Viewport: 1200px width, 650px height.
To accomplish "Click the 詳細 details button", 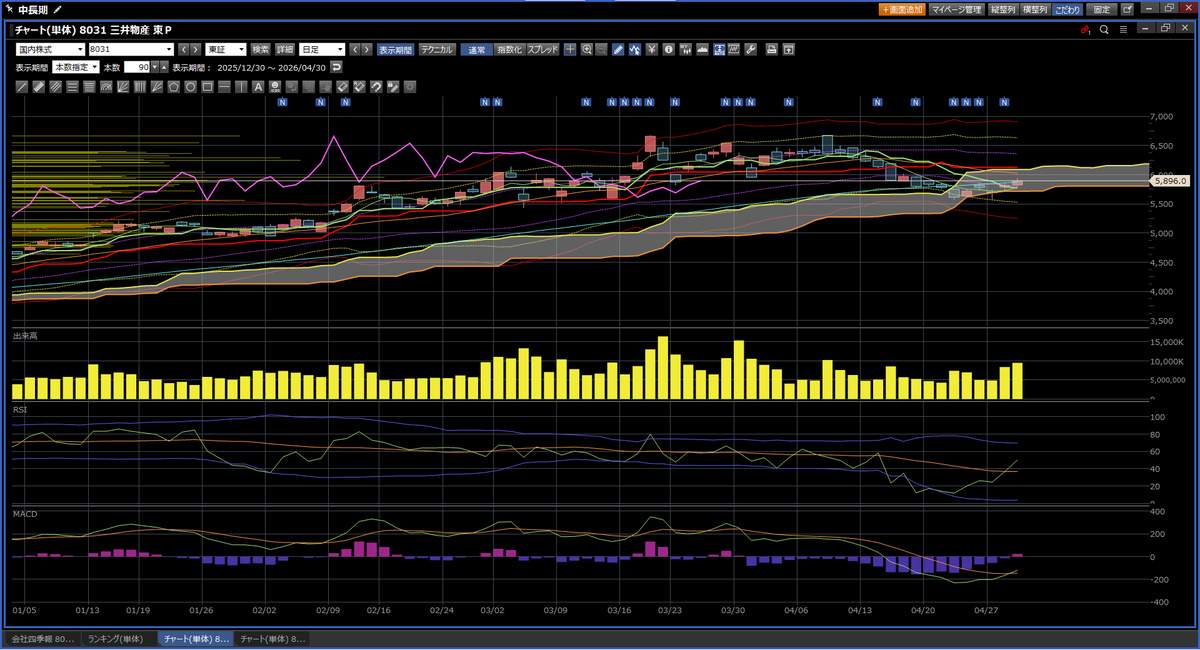I will pos(285,49).
